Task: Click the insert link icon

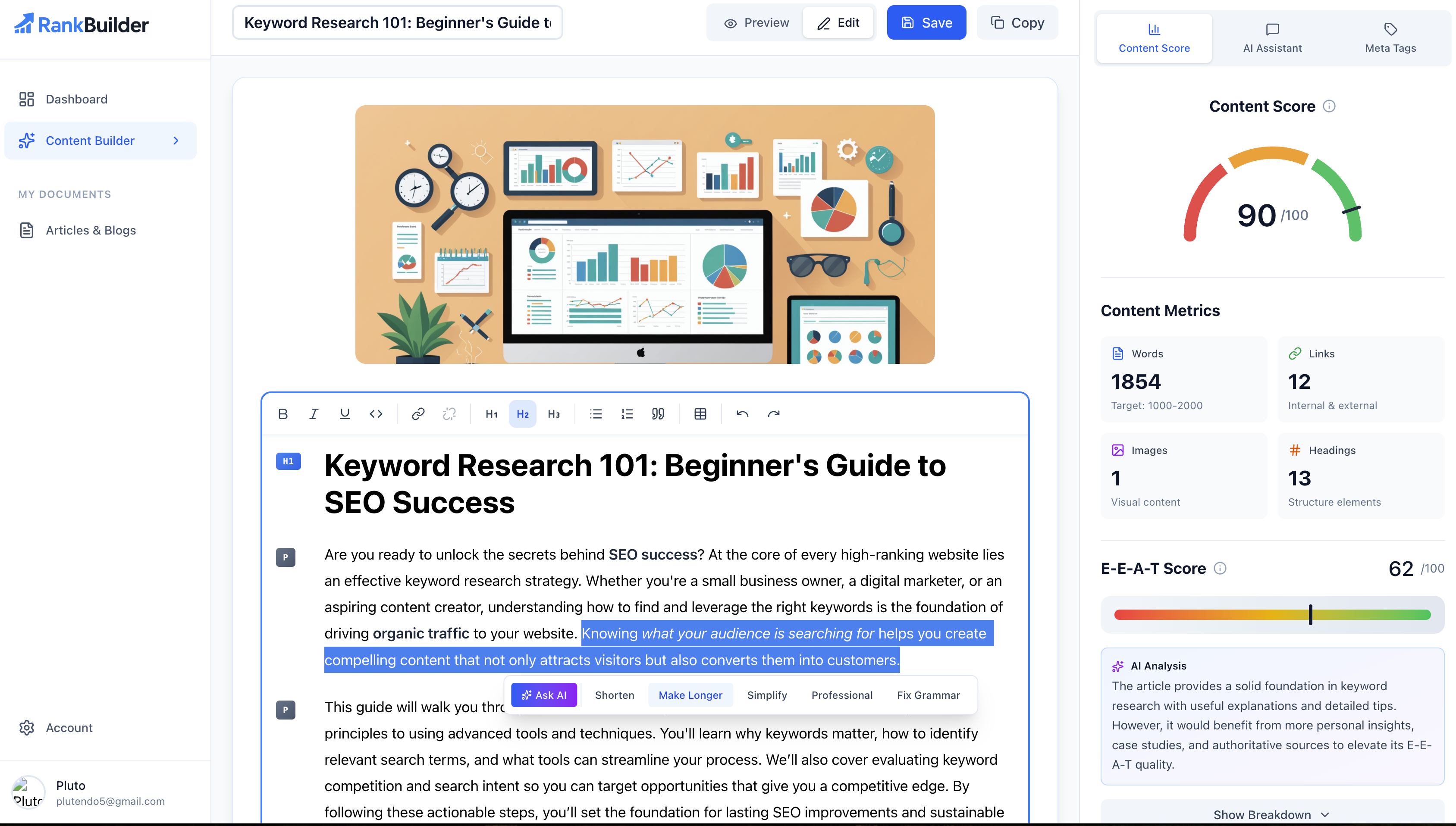Action: [418, 414]
